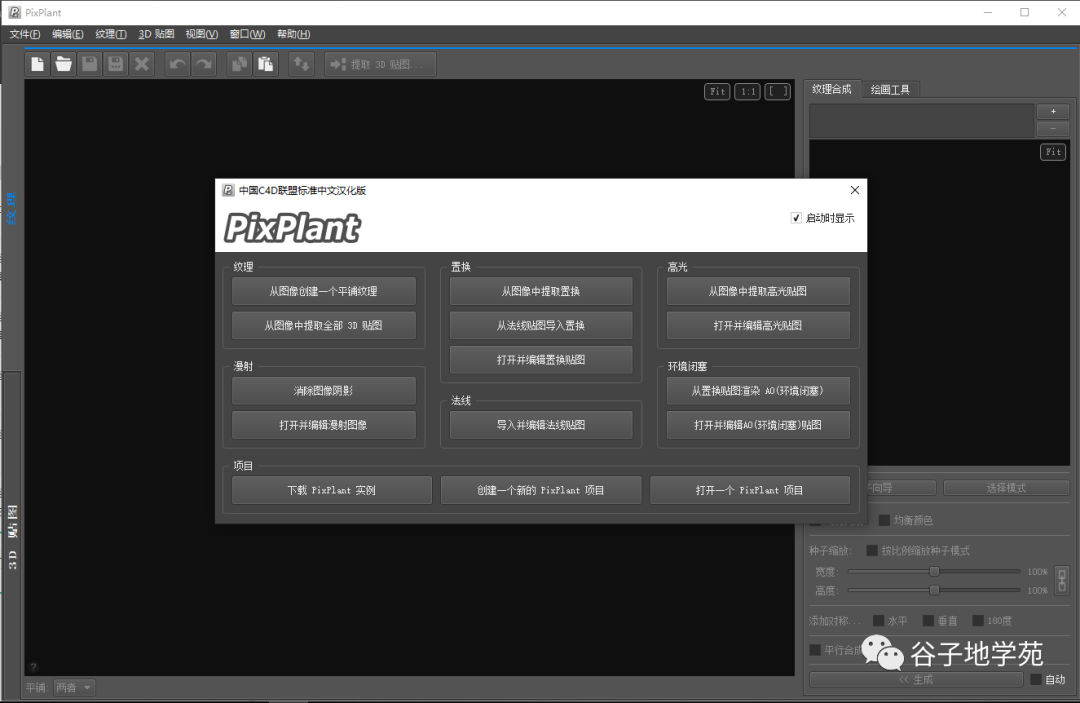Toggle the 垂直 symmetry checkbox
This screenshot has height=703, width=1080.
pyautogui.click(x=928, y=620)
